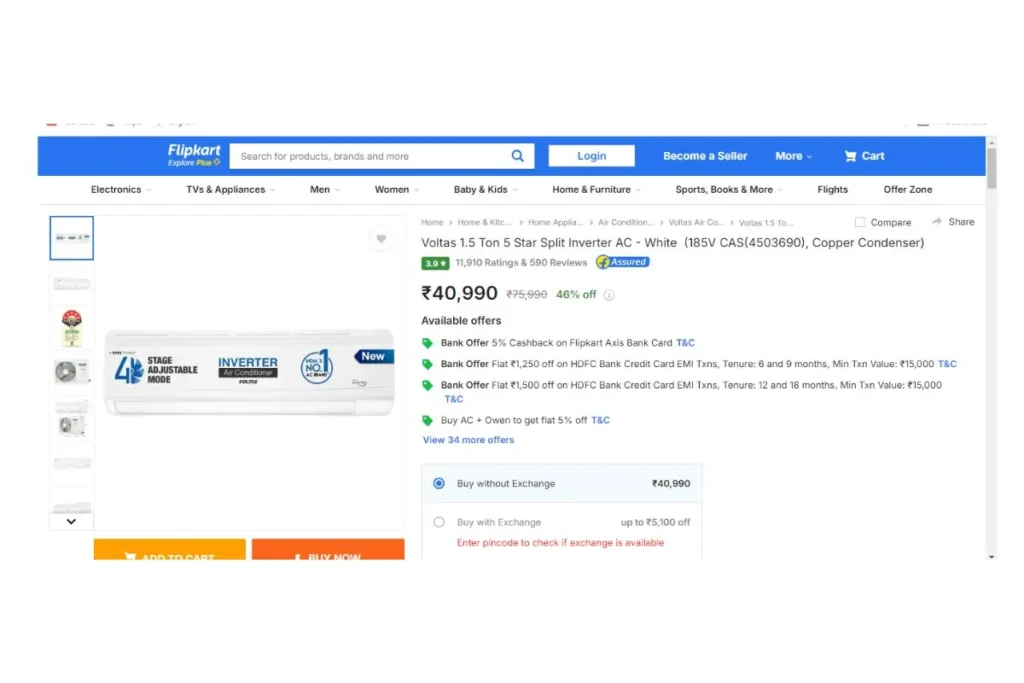Open Offer Zone in category bar
The height and width of the screenshot is (683, 1024).
point(908,190)
